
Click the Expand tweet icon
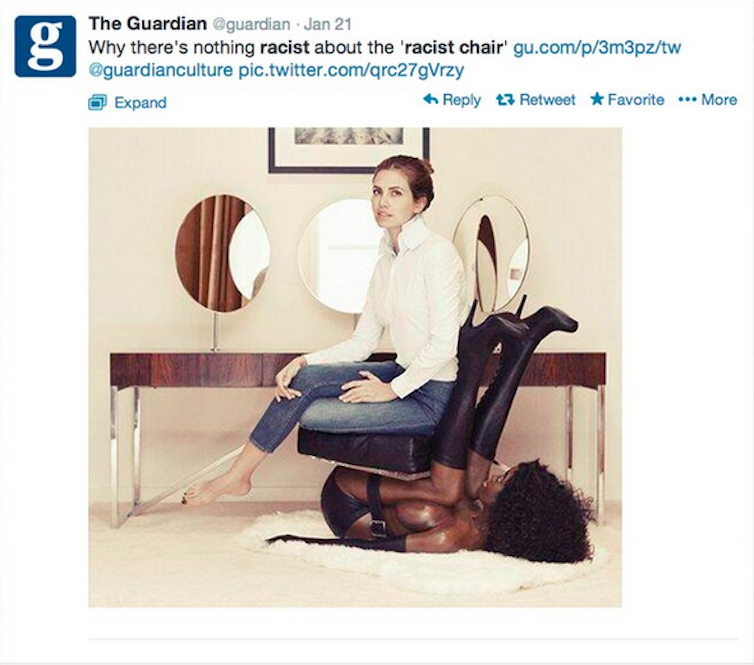pyautogui.click(x=98, y=102)
